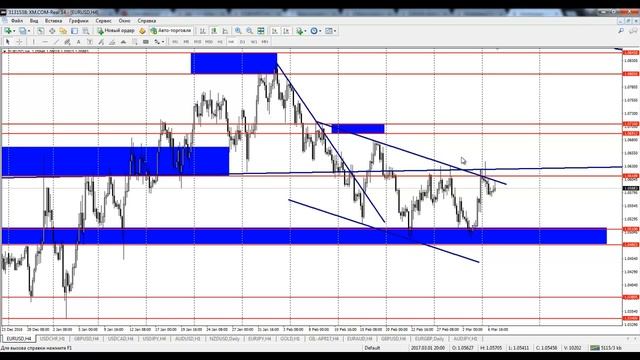Image resolution: width=640 pixels, height=360 pixels.
Task: Pick the rectangle shape tool
Action: point(146,42)
